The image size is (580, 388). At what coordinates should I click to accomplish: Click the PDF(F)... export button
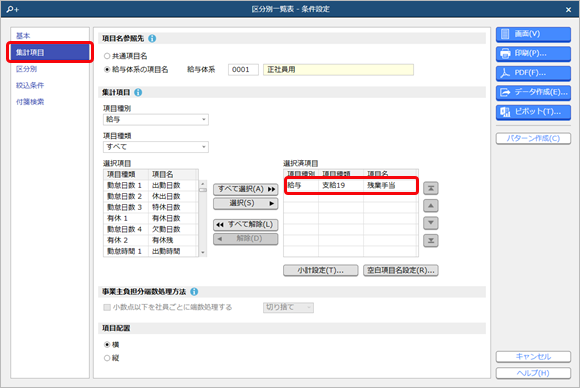click(x=533, y=73)
